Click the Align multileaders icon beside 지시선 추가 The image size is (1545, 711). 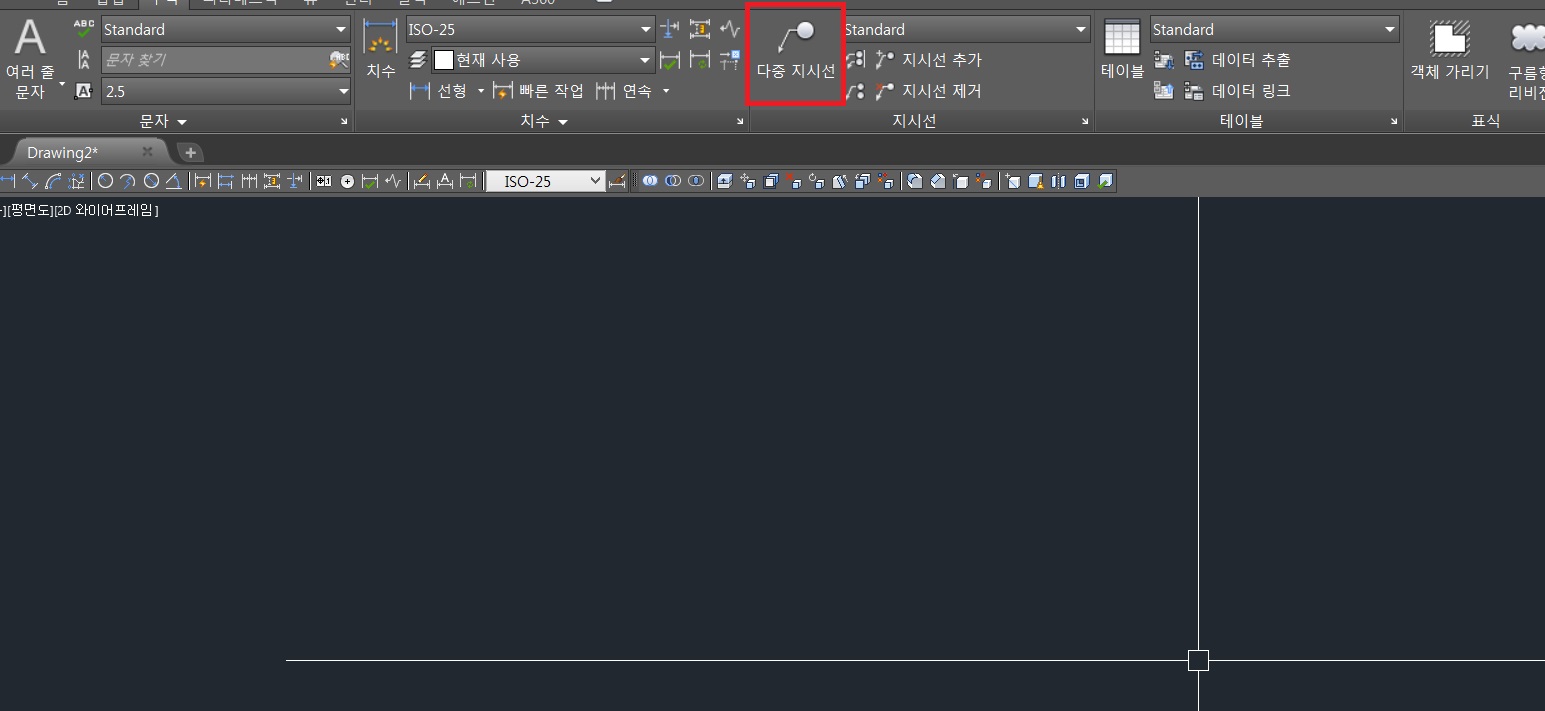(856, 60)
